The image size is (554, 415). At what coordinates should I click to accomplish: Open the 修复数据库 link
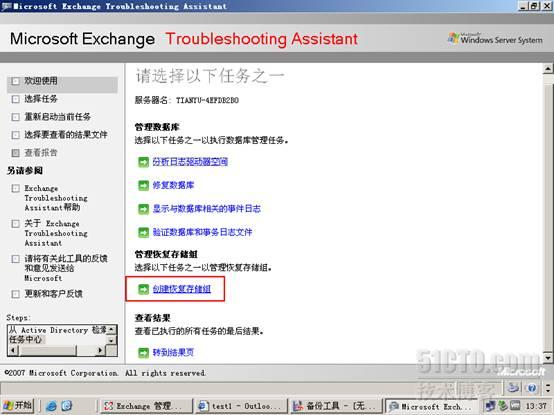[173, 185]
